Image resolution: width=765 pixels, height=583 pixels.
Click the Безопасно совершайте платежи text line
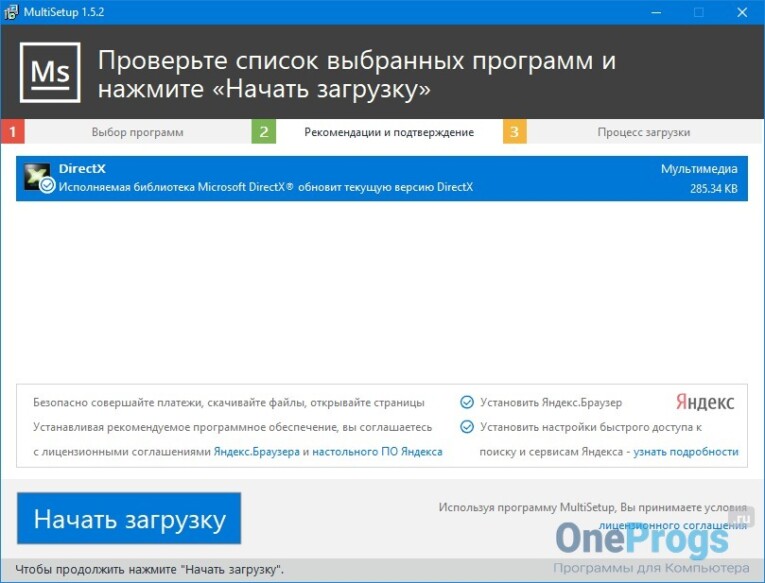(229, 402)
